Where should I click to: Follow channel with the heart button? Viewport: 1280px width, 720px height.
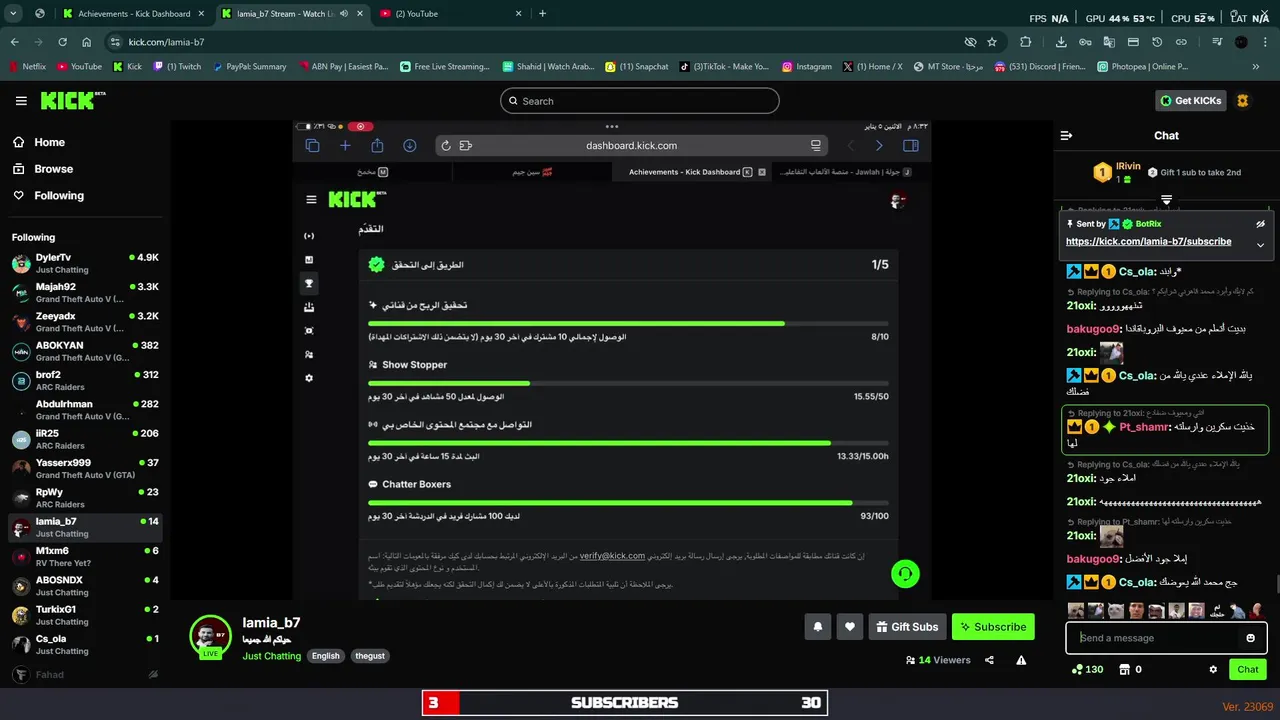850,627
